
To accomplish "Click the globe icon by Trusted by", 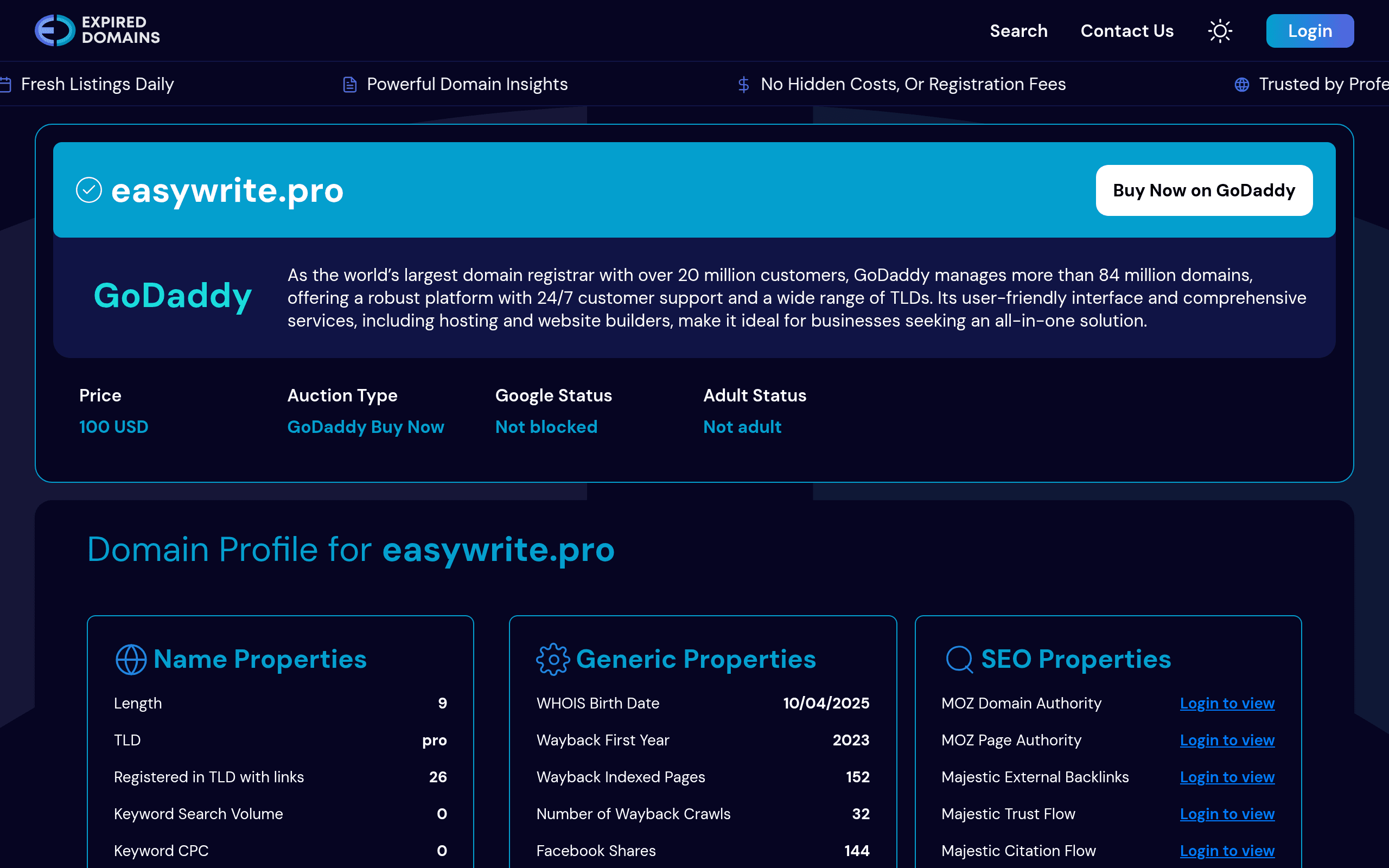I will pyautogui.click(x=1241, y=85).
